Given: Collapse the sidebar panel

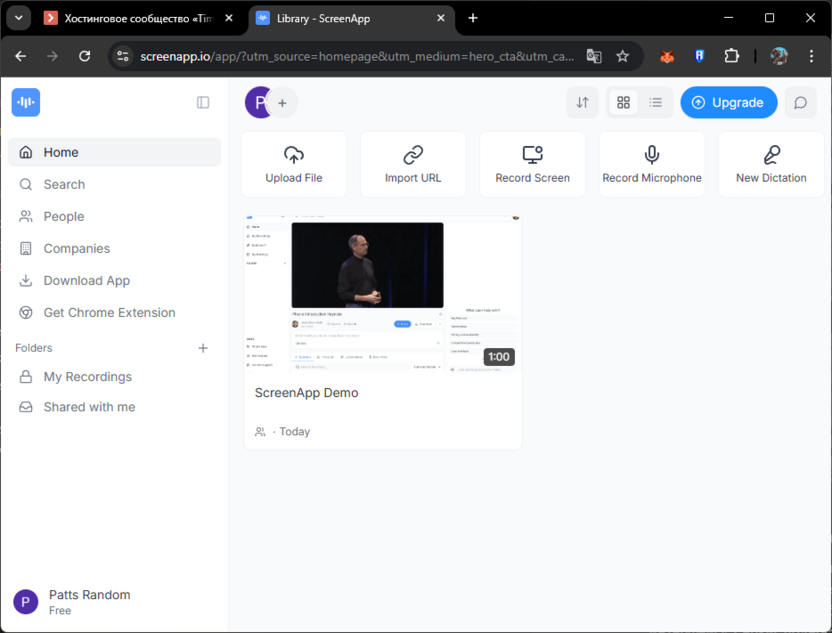Looking at the screenshot, I should click(203, 102).
